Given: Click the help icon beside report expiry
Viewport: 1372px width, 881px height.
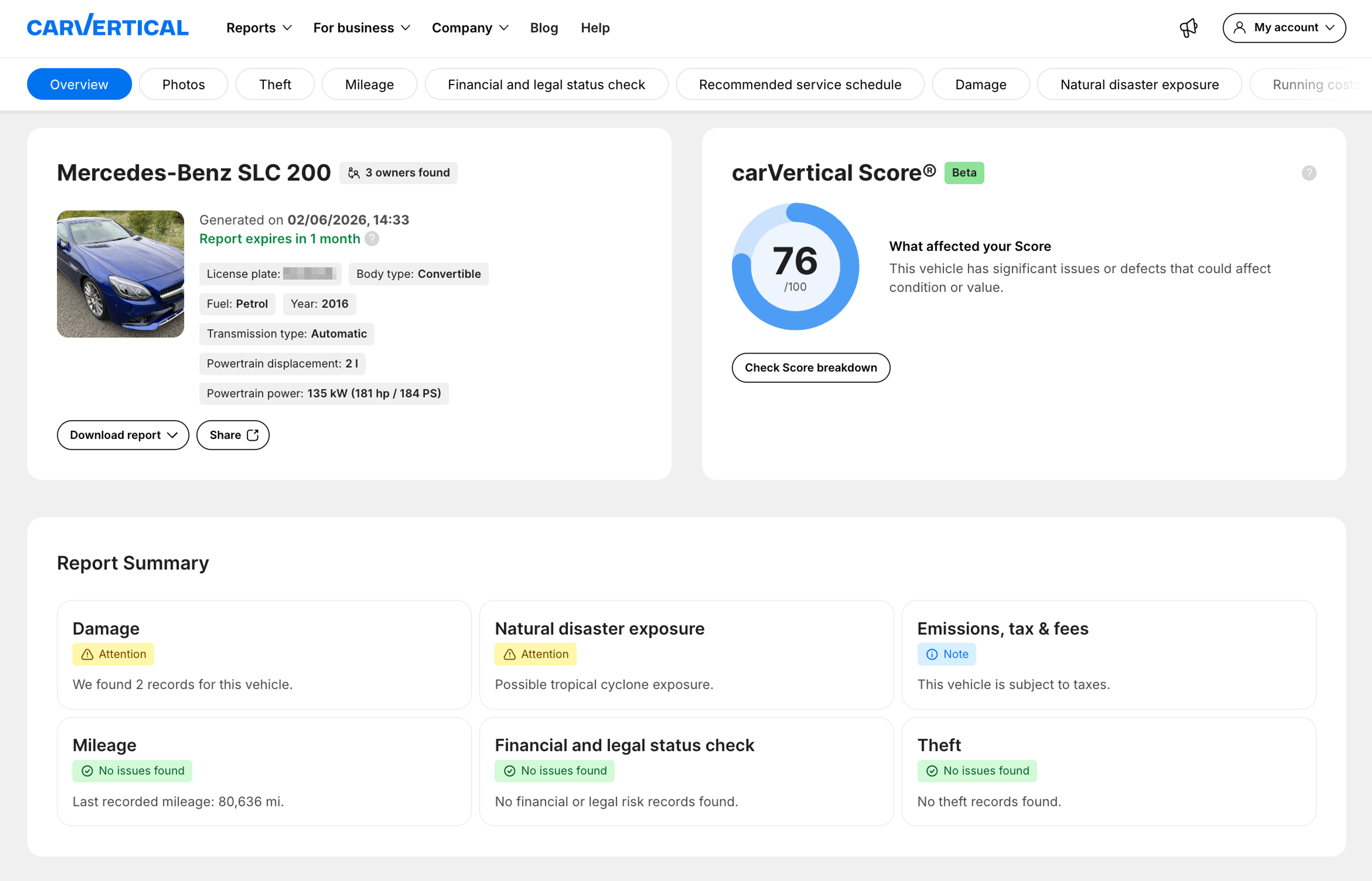Looking at the screenshot, I should [372, 239].
